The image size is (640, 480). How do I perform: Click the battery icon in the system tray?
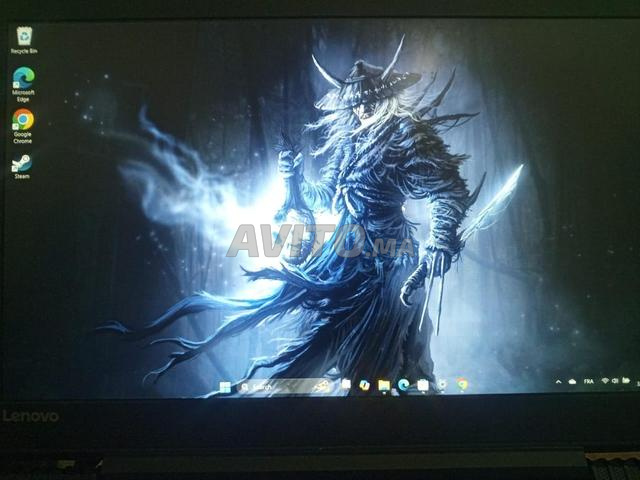626,381
